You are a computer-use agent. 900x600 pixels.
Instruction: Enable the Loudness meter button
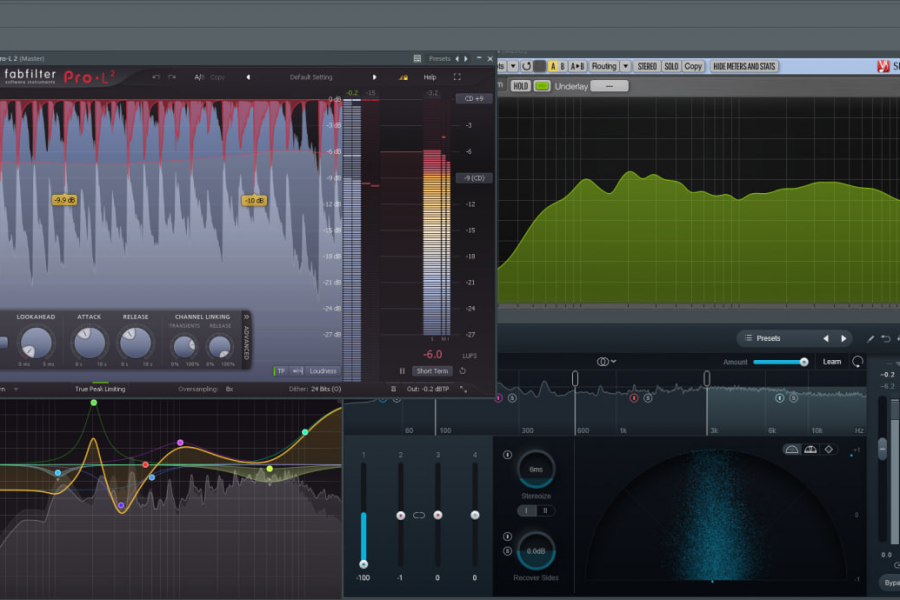323,371
